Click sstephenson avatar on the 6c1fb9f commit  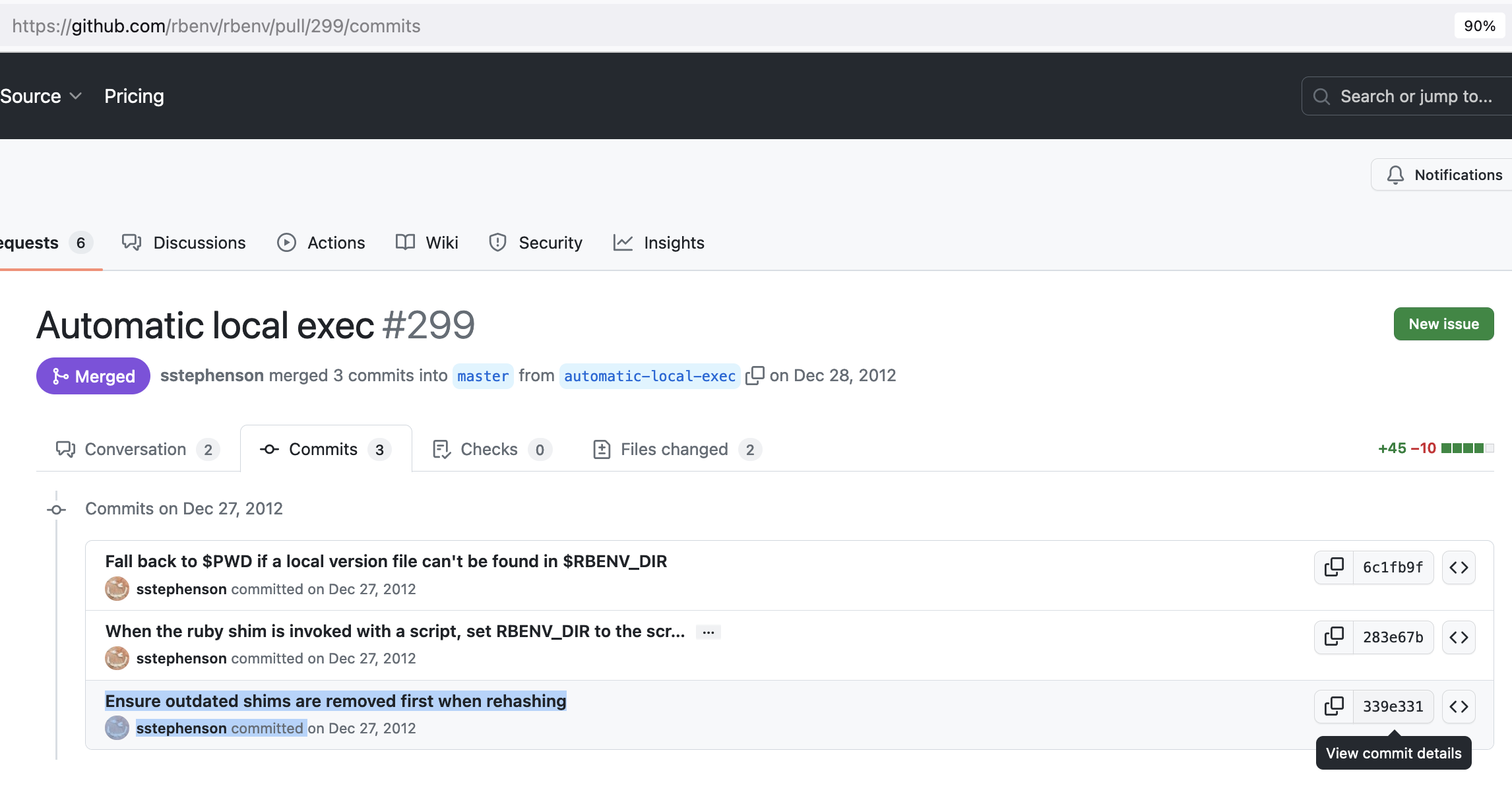[x=117, y=589]
